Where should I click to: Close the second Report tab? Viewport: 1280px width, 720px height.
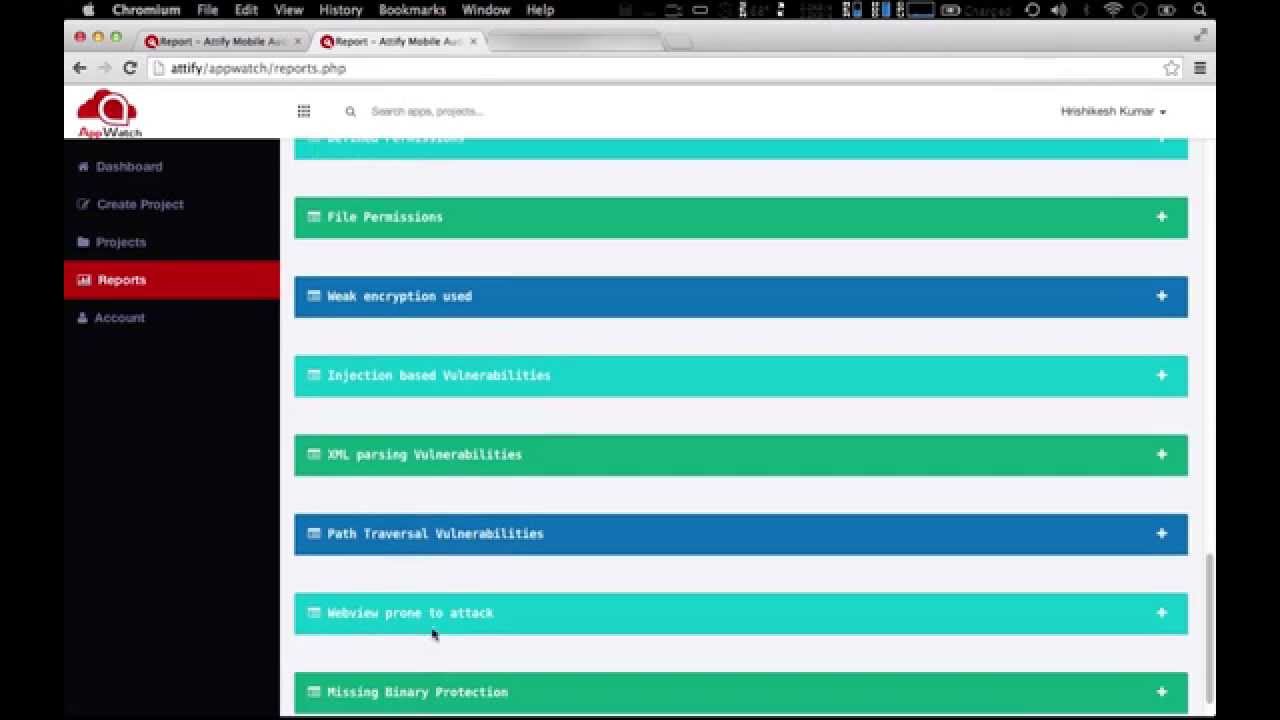[x=474, y=41]
